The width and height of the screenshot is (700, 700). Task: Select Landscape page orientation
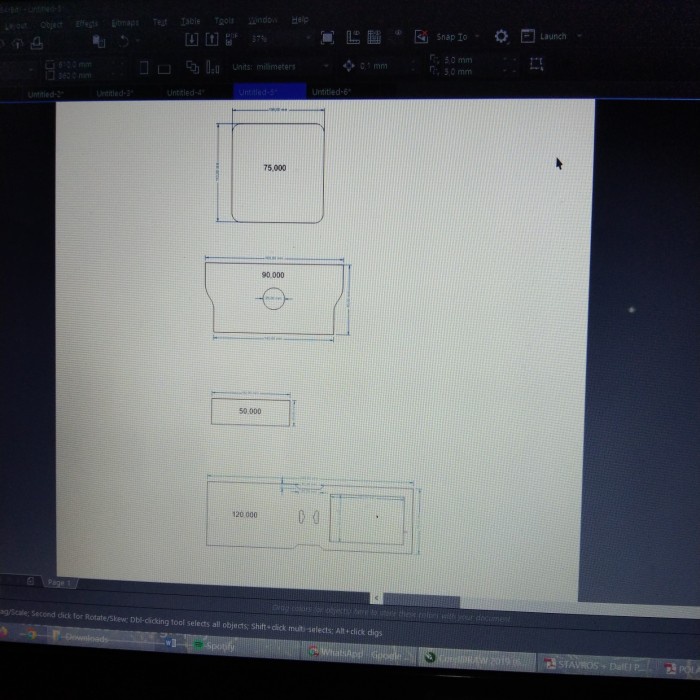pyautogui.click(x=165, y=68)
